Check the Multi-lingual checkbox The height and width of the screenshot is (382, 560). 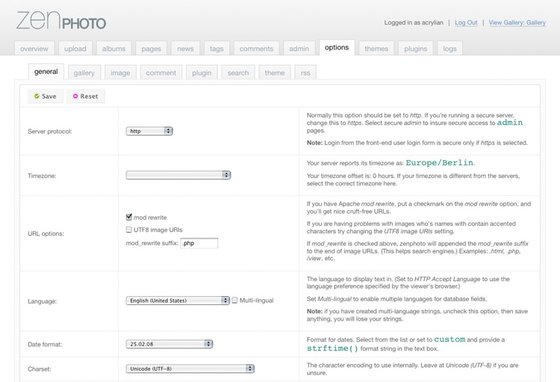pyautogui.click(x=235, y=300)
